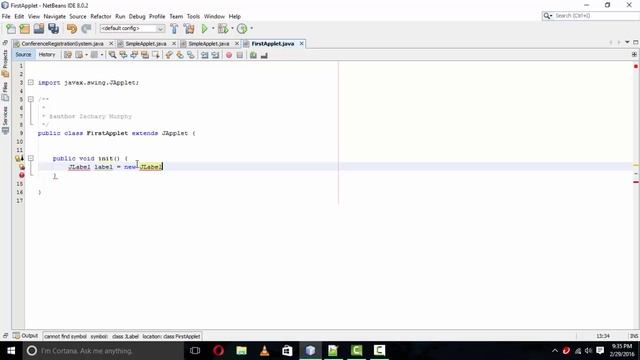Screen dimensions: 640x360
Task: Toggle Rectangular Selection in the editor toolbar
Action: tap(156, 55)
